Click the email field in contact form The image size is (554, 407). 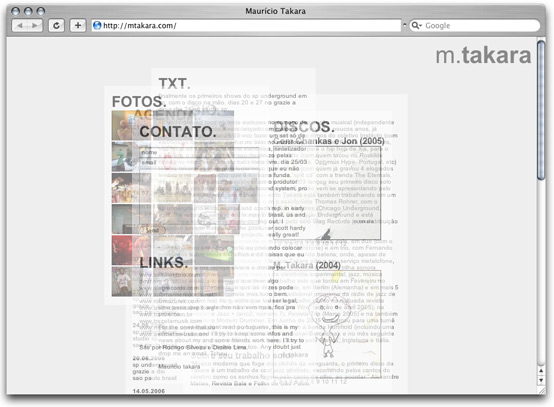click(199, 163)
